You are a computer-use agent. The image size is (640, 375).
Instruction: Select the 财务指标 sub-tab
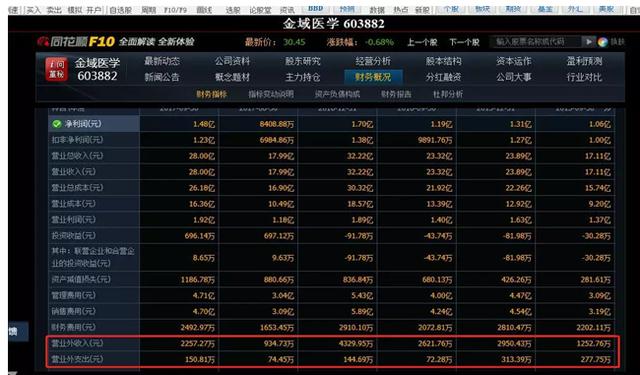click(211, 94)
